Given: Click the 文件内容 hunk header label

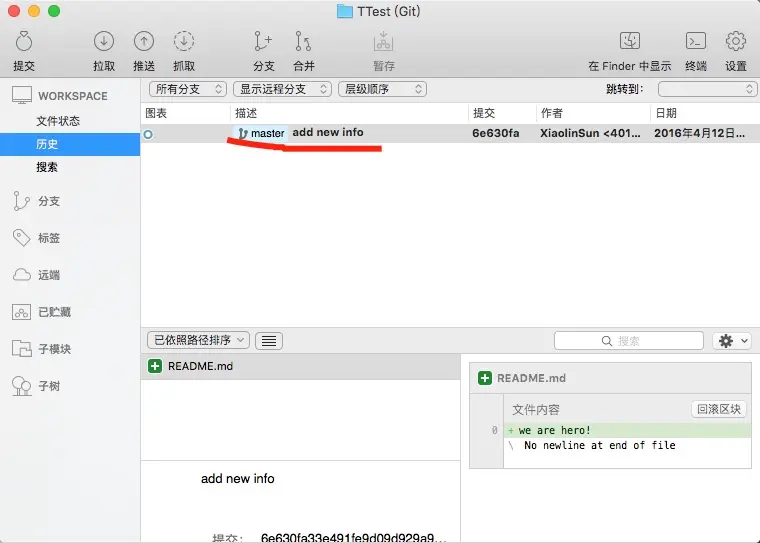Looking at the screenshot, I should pyautogui.click(x=536, y=410).
